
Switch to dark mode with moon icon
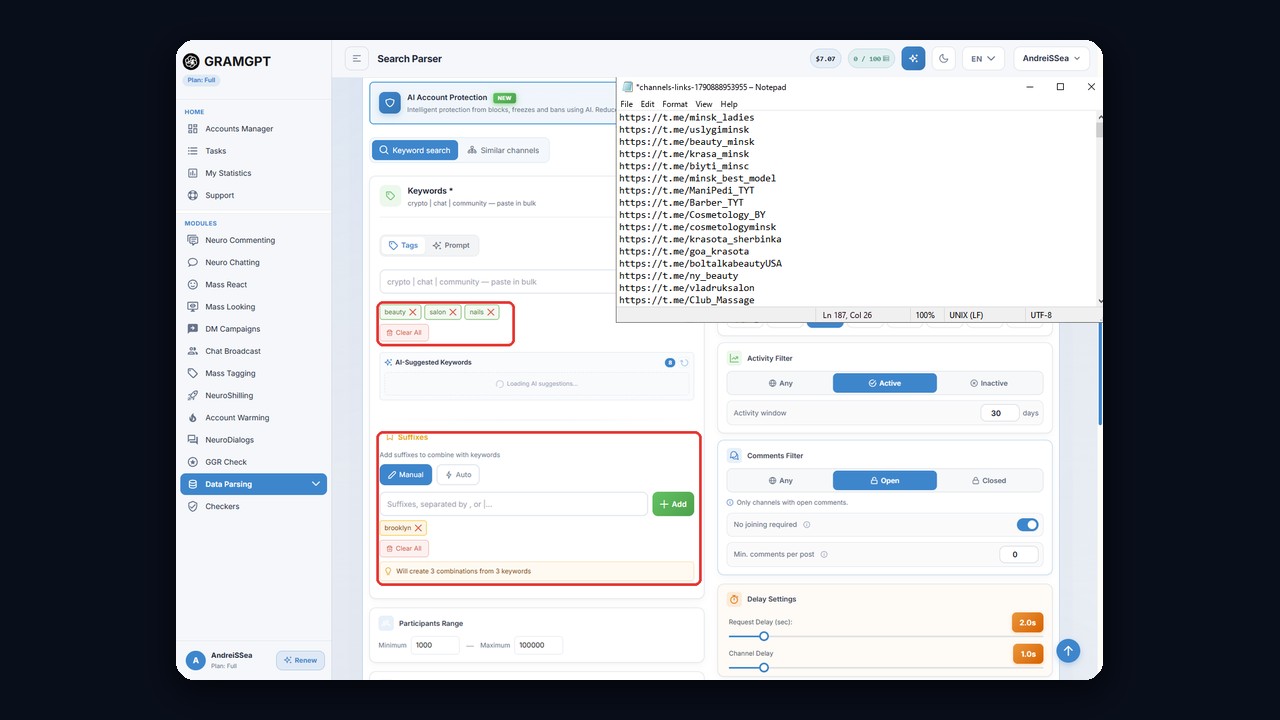point(943,59)
